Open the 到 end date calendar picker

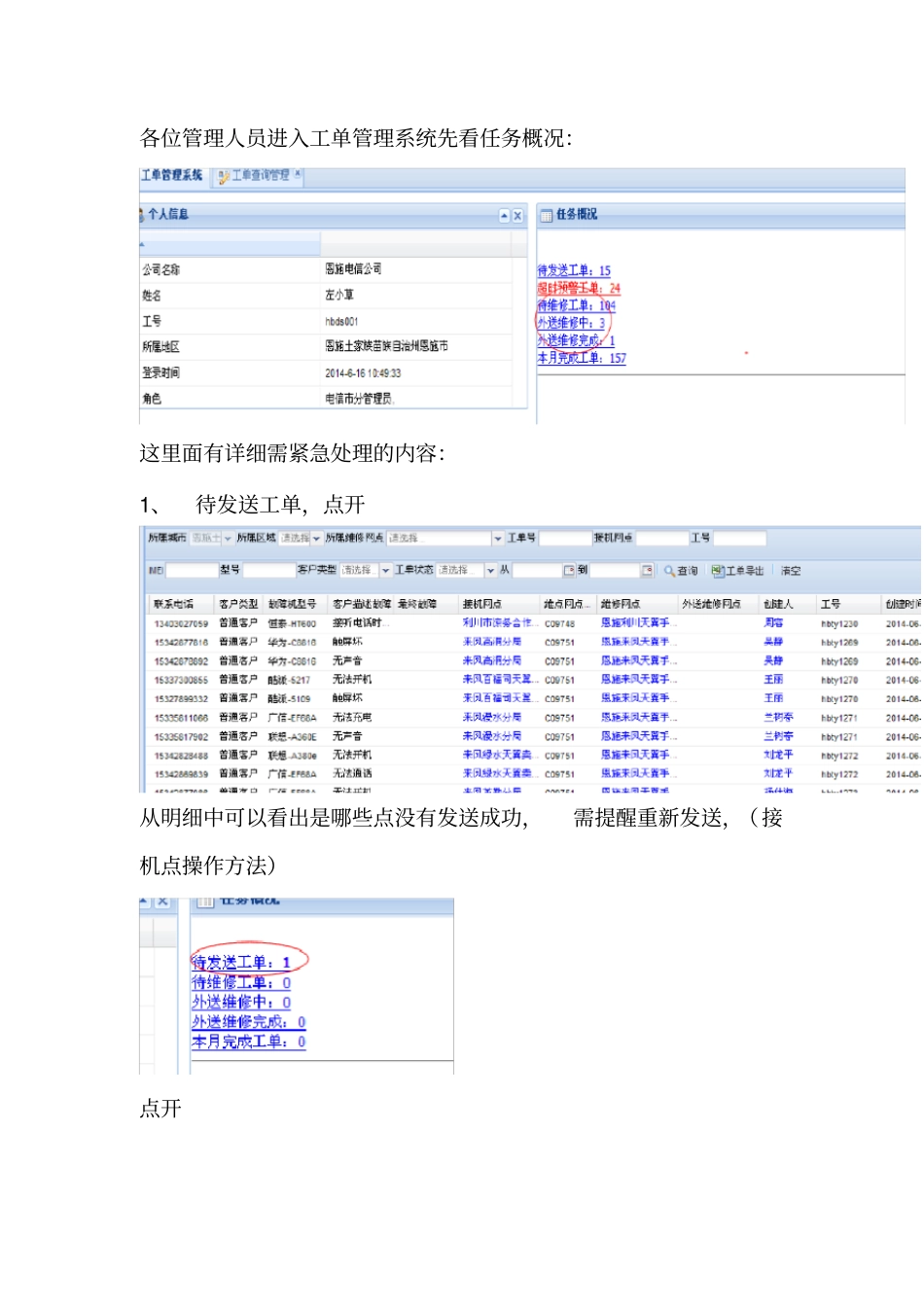647,571
